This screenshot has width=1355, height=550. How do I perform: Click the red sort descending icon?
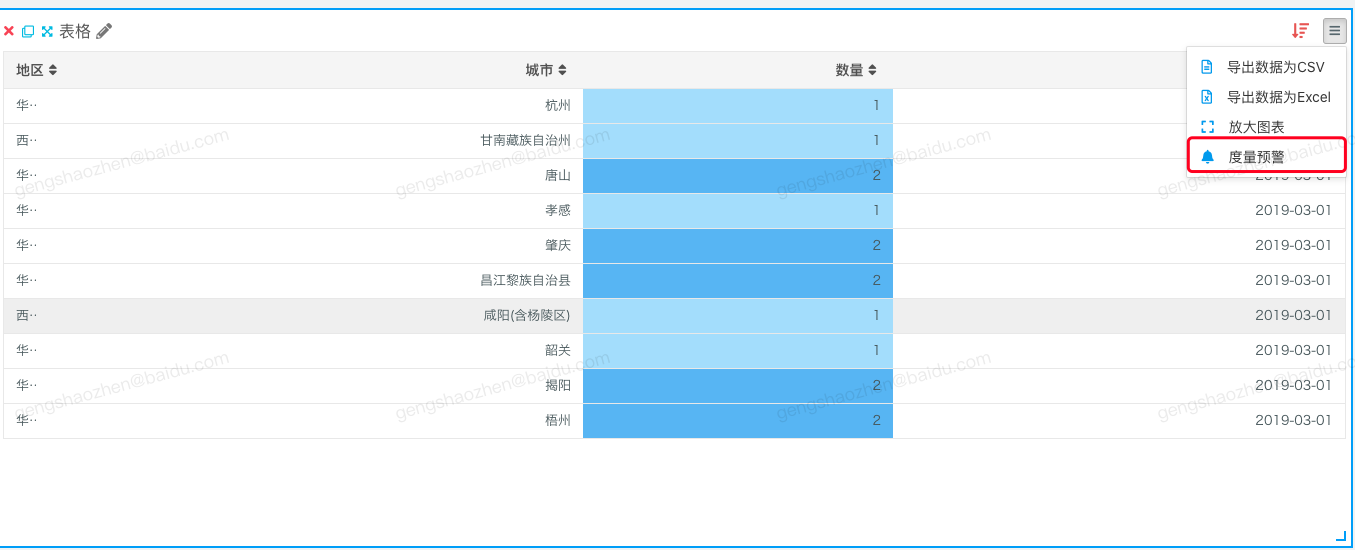pos(1300,31)
